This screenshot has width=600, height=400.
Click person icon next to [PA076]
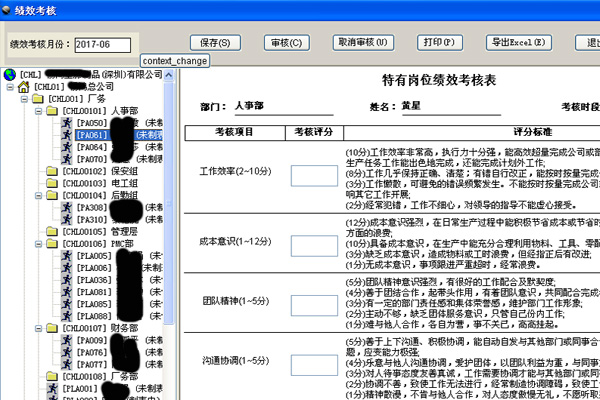point(67,352)
